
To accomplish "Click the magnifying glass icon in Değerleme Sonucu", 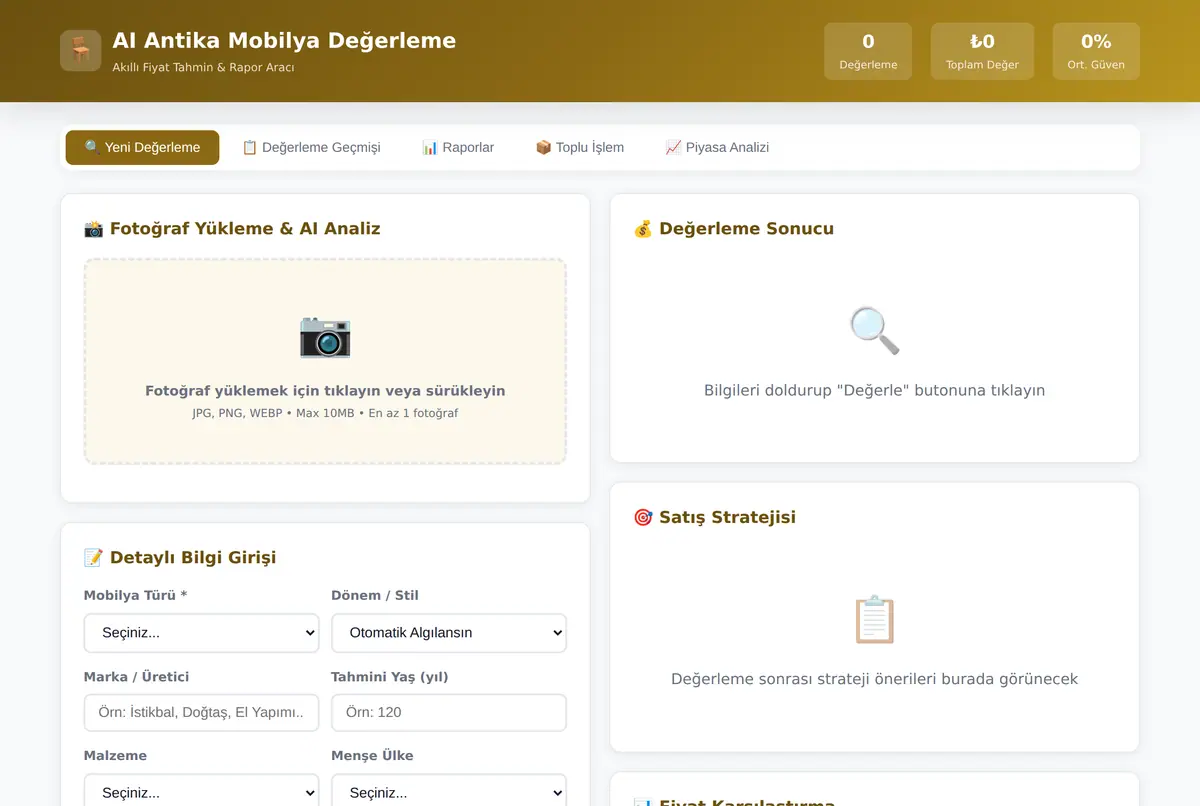I will [x=875, y=331].
